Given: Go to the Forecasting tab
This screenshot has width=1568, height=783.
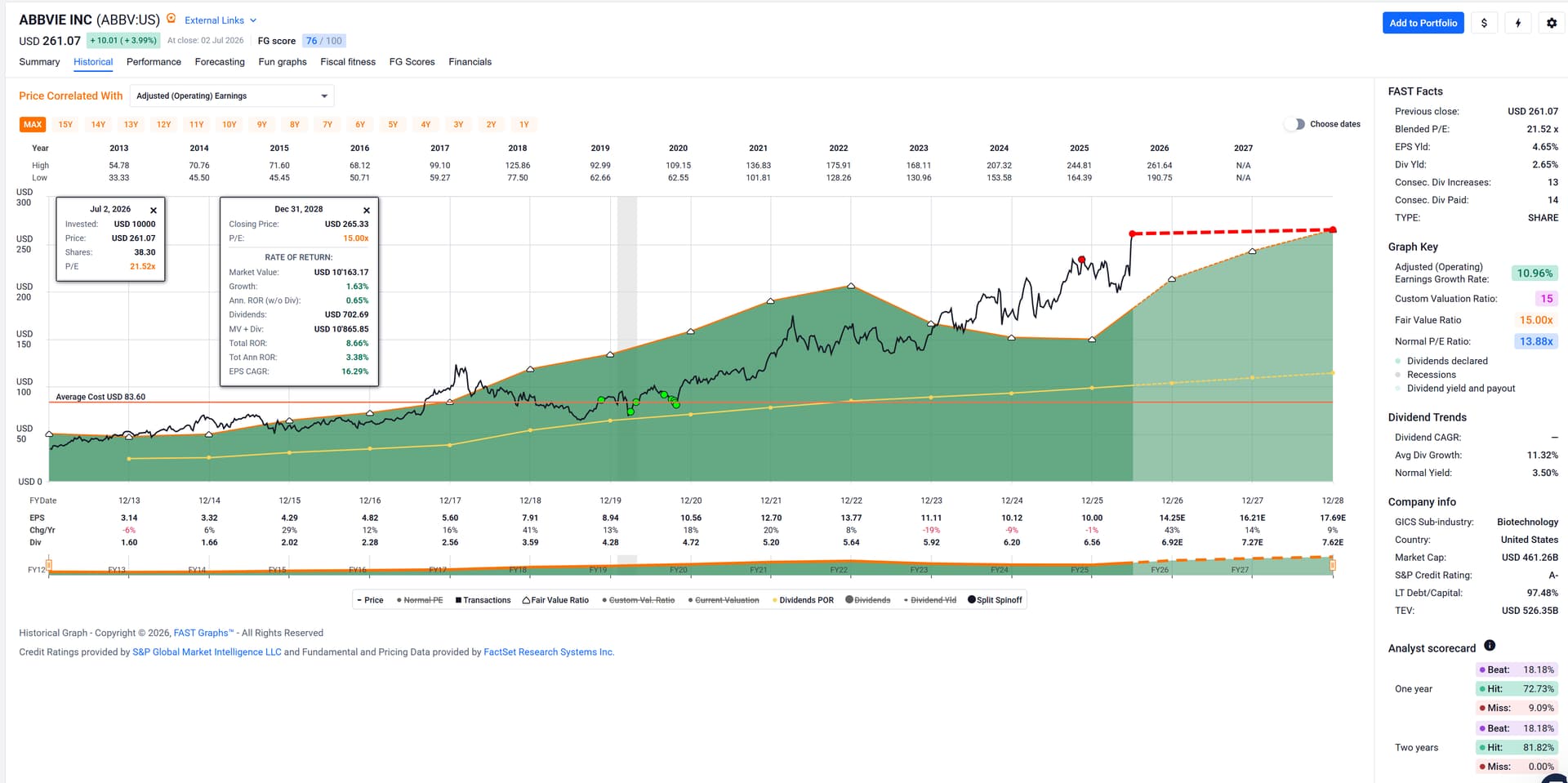Looking at the screenshot, I should pos(220,62).
